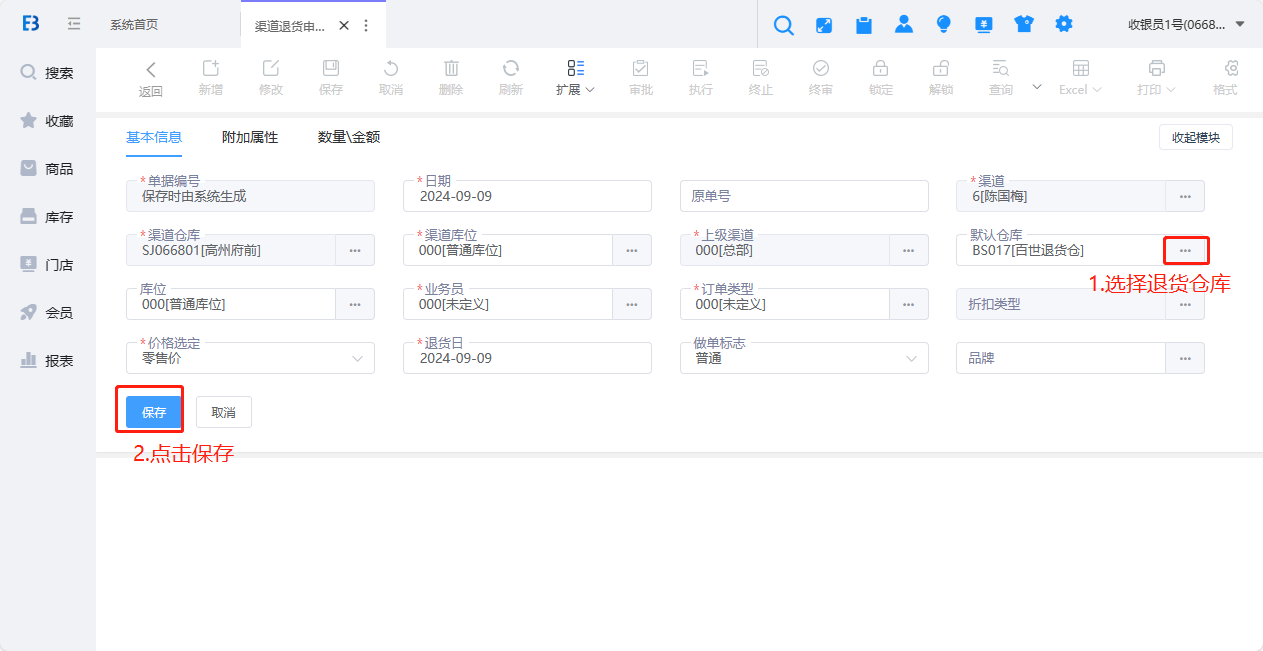
Task: Click the blue 保存 button
Action: pyautogui.click(x=154, y=412)
